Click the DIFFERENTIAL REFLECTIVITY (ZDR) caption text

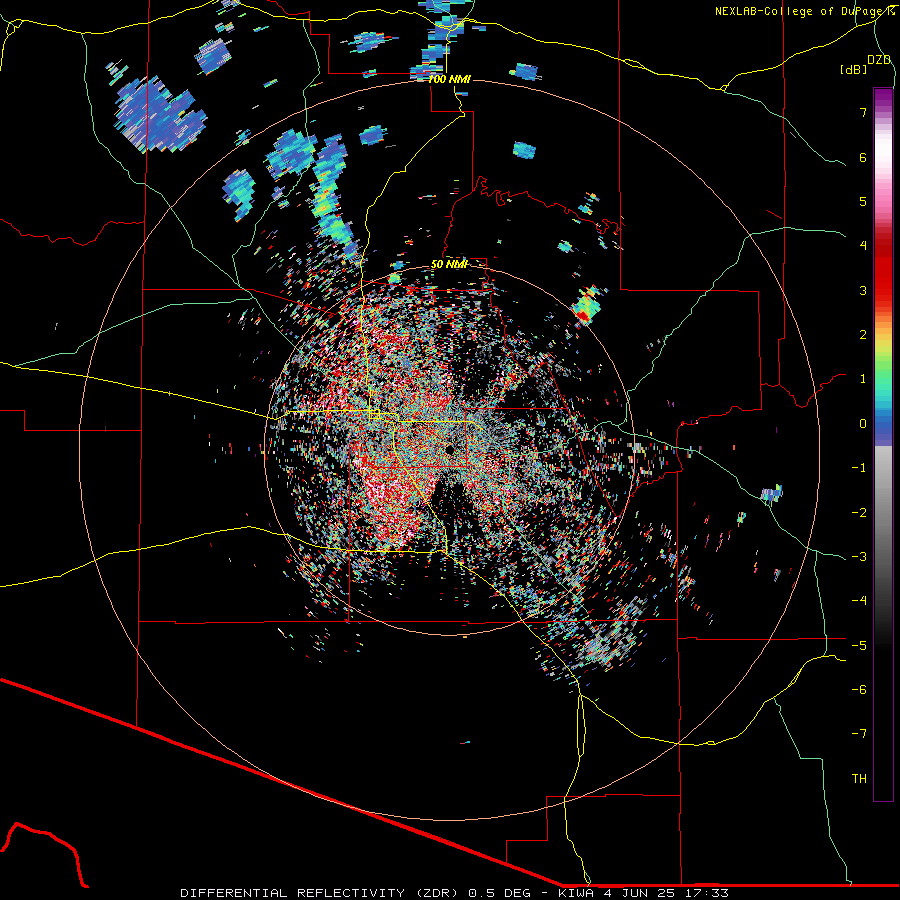tap(320, 893)
